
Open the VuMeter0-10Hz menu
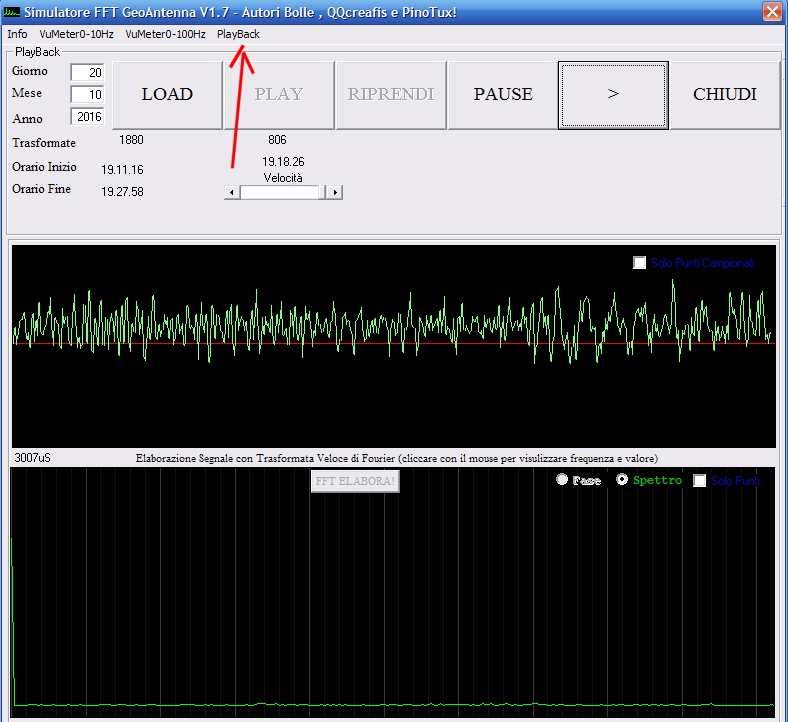76,34
